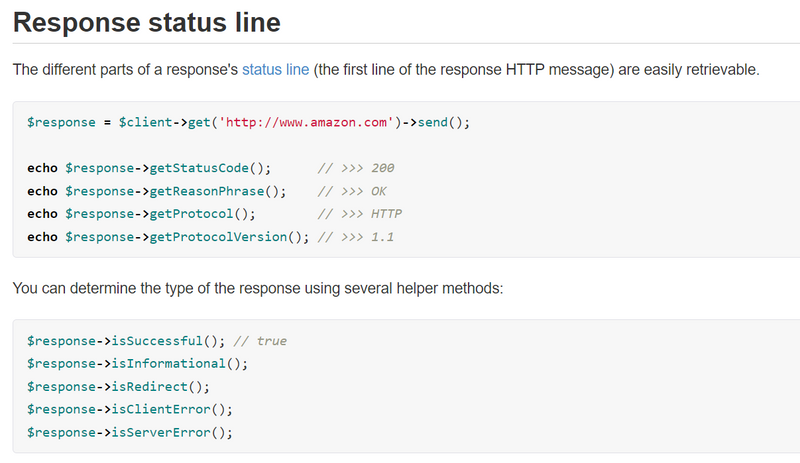Click the "// >>> 1.1" code comment

click(x=355, y=237)
